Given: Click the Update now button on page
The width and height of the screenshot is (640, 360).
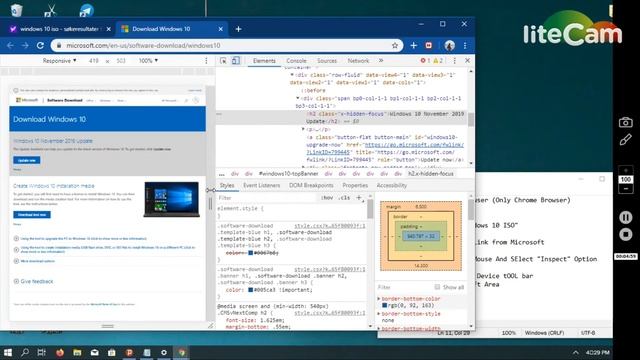Looking at the screenshot, I should [27, 160].
